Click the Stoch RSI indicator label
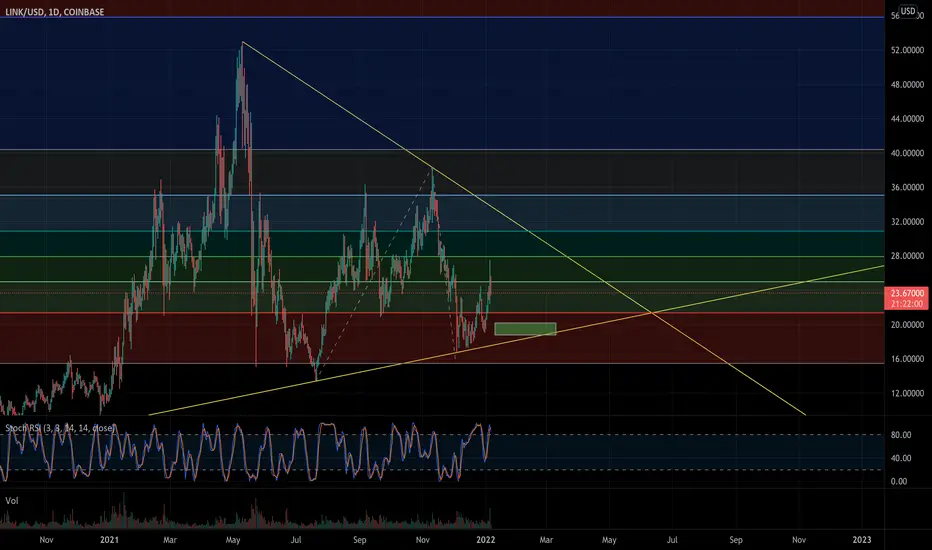The height and width of the screenshot is (550, 932). [x=61, y=428]
